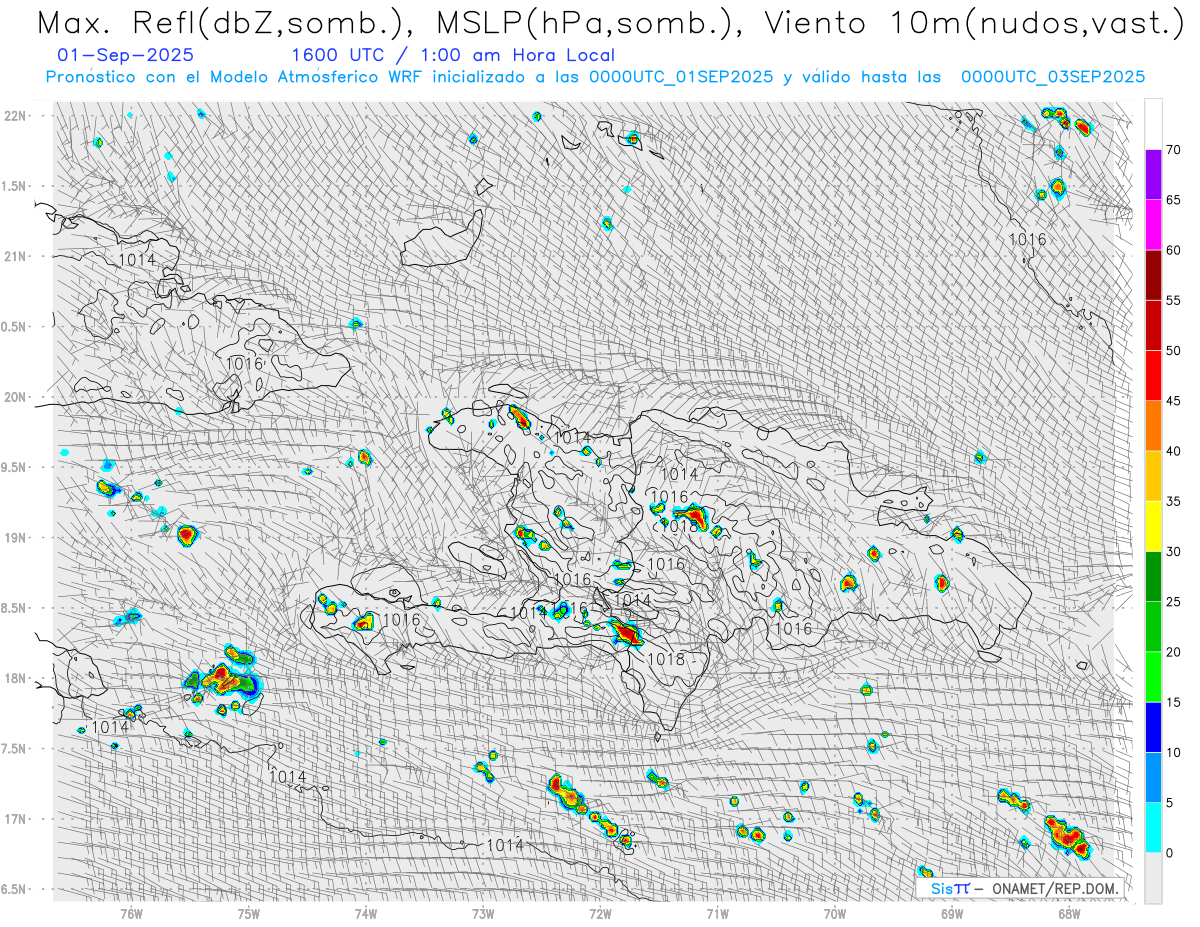
Task: Click the 65 label on the color scale
Action: [x=1173, y=200]
